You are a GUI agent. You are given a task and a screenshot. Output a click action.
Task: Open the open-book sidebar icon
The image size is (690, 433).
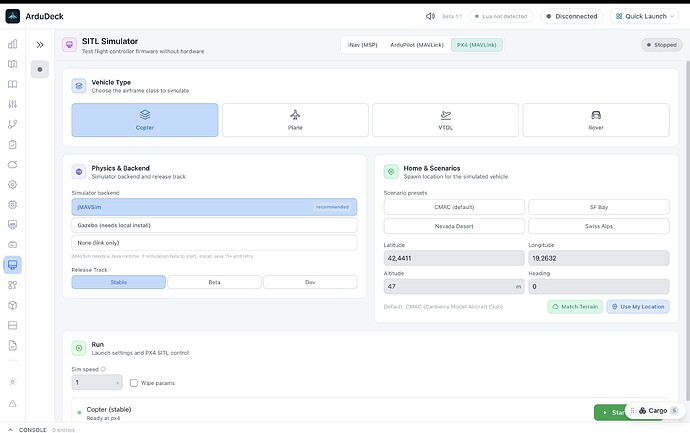pyautogui.click(x=13, y=84)
